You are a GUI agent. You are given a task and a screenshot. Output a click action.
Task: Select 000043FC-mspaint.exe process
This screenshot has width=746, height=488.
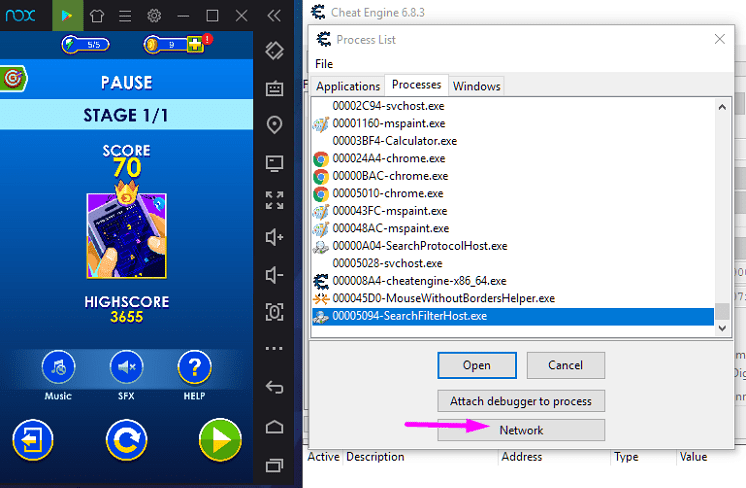point(513,211)
